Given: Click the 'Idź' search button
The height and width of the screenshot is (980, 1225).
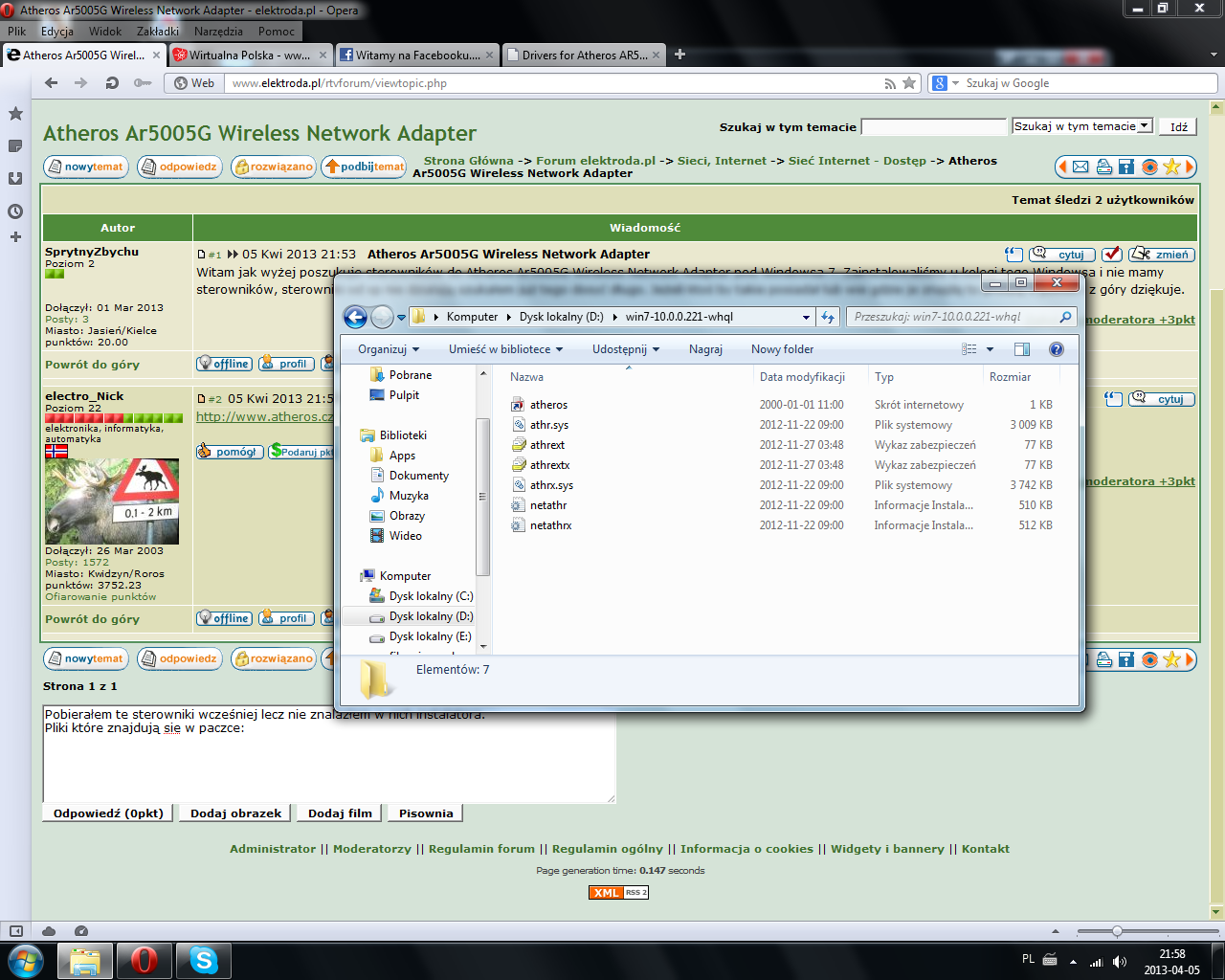Looking at the screenshot, I should tap(1178, 126).
